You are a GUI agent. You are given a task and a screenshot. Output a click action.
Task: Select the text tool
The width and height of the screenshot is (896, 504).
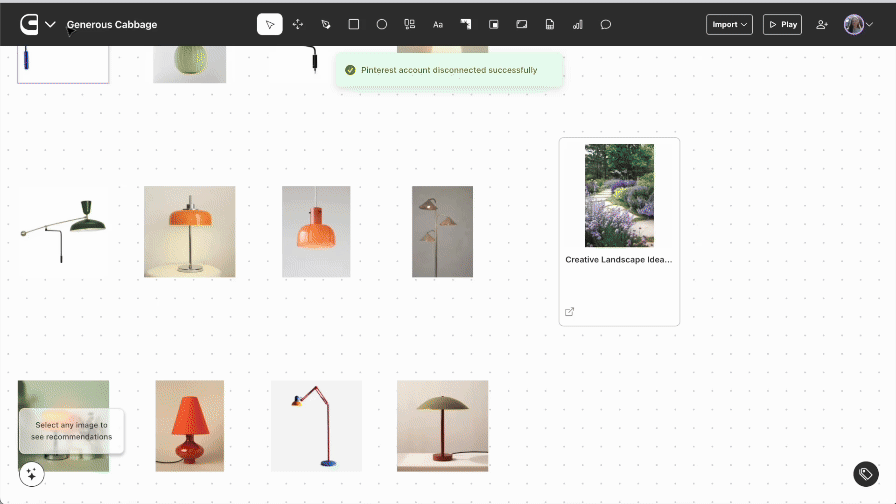click(438, 24)
